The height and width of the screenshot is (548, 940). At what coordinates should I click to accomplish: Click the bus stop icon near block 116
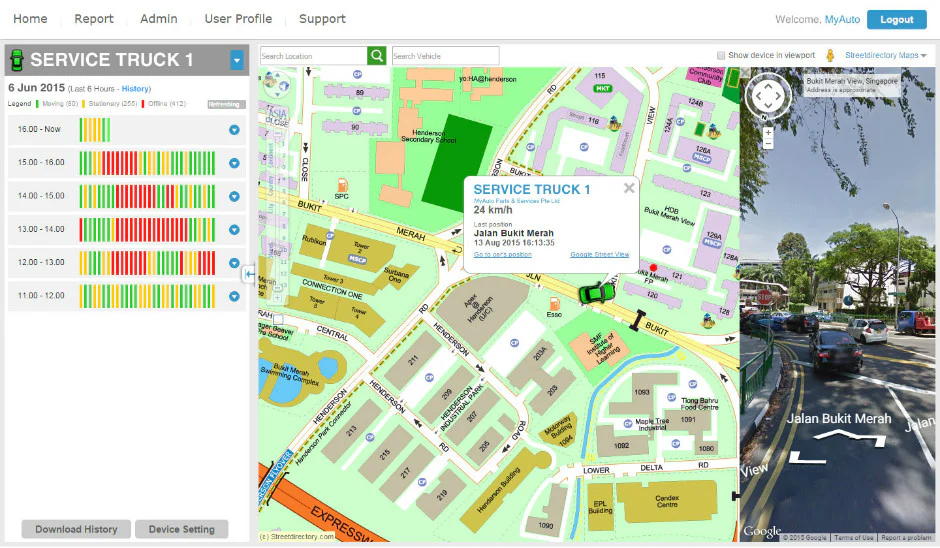tap(614, 124)
